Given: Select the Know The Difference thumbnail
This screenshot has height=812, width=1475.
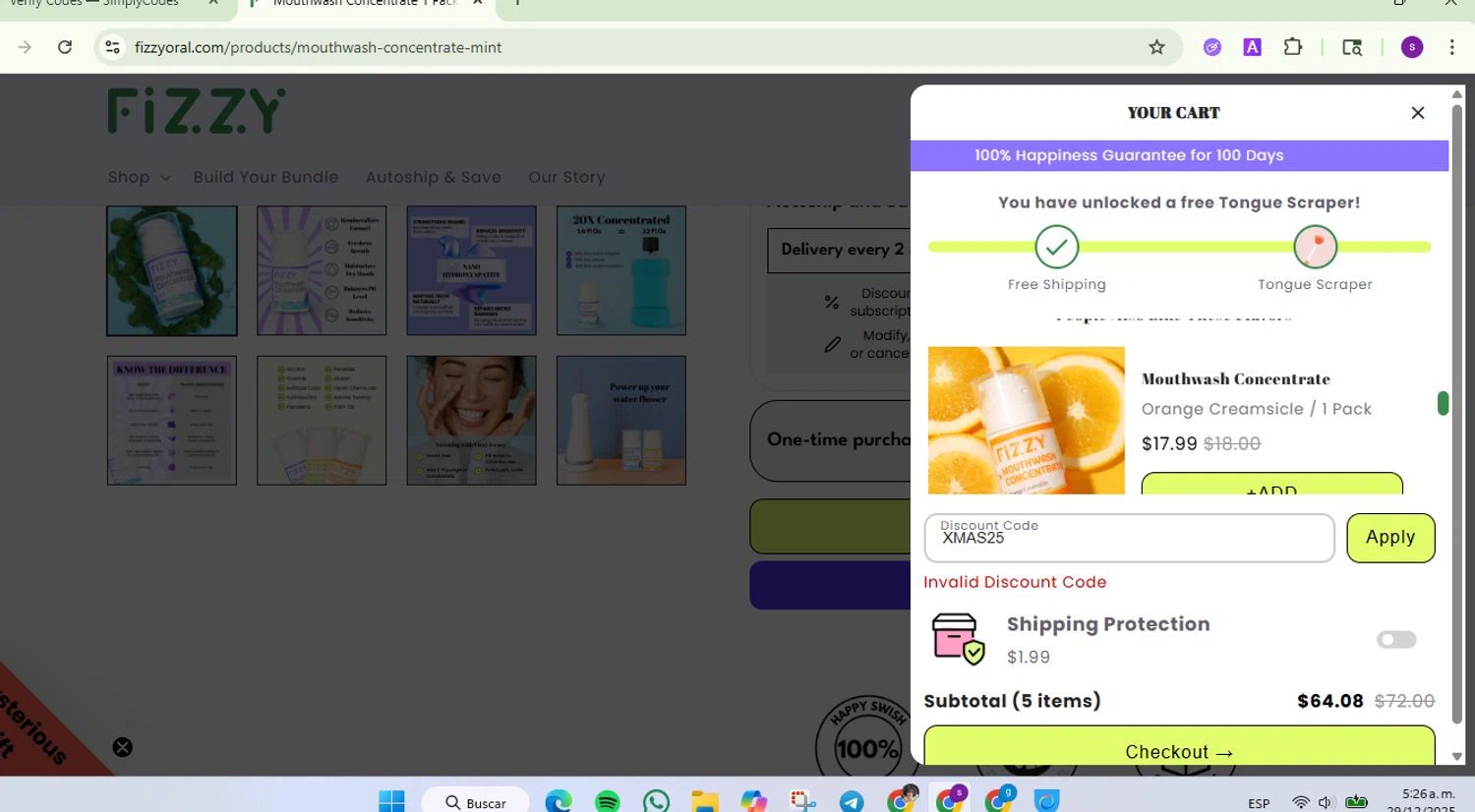Looking at the screenshot, I should pyautogui.click(x=172, y=421).
